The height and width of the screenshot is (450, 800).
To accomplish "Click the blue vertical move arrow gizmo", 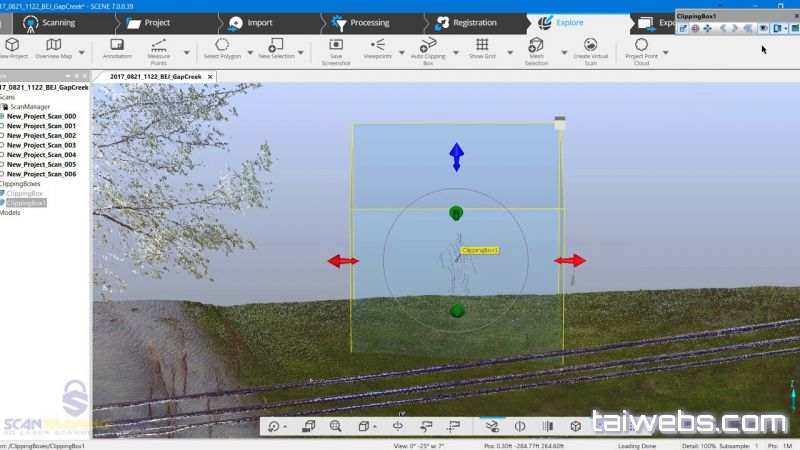I will 456,156.
